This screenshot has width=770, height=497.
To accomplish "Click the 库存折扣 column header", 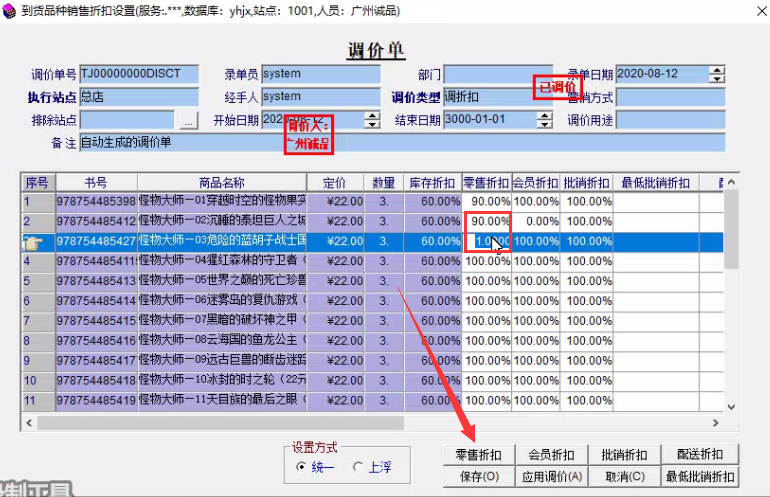I will (433, 183).
